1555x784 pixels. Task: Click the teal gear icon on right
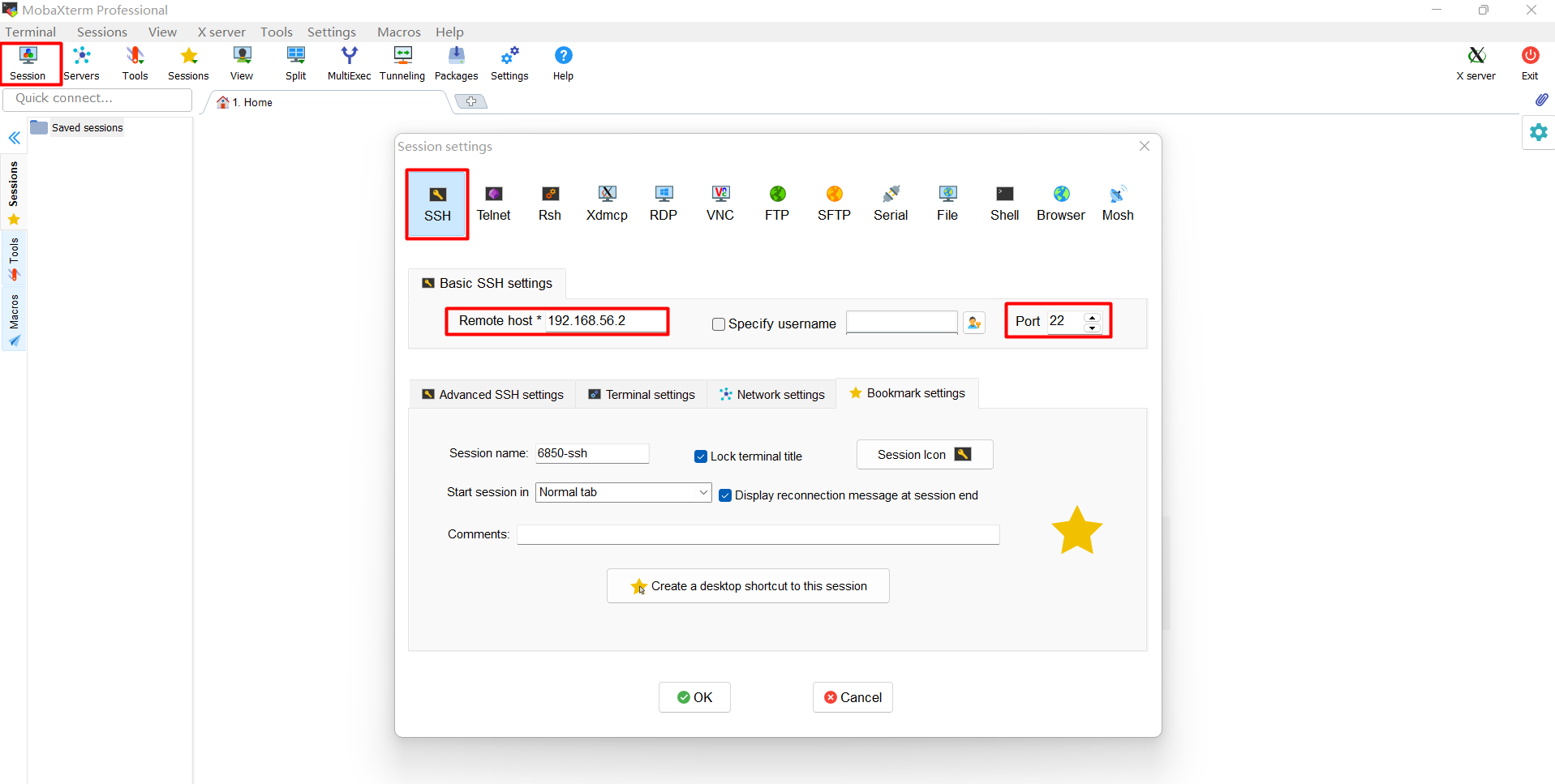pyautogui.click(x=1539, y=132)
